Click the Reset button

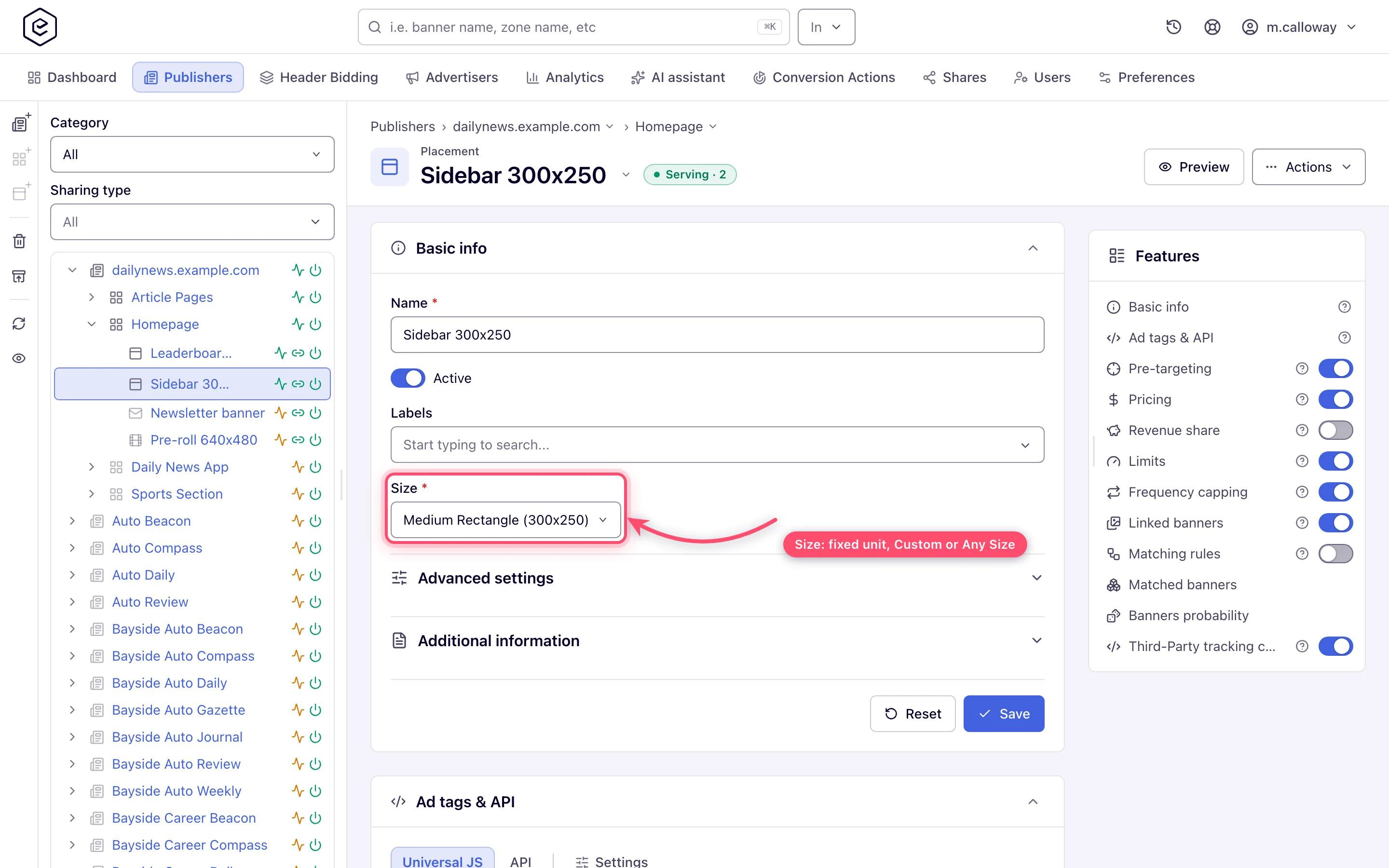(912, 714)
